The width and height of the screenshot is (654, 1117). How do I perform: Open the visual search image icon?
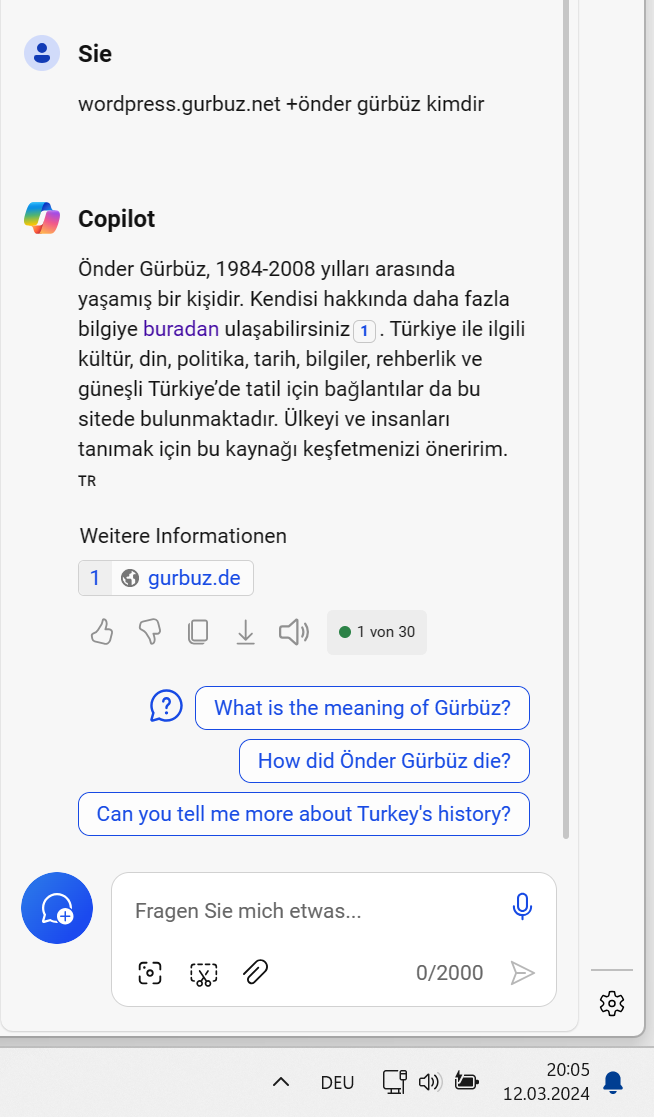click(150, 973)
